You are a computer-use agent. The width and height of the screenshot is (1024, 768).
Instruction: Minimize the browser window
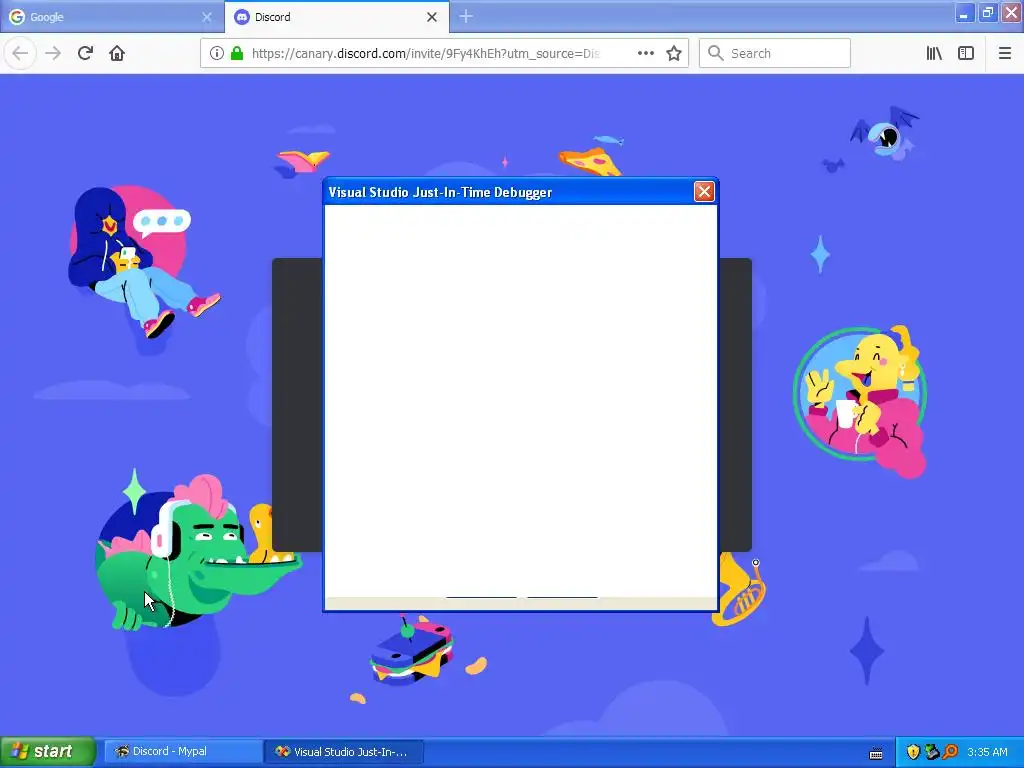tap(964, 13)
